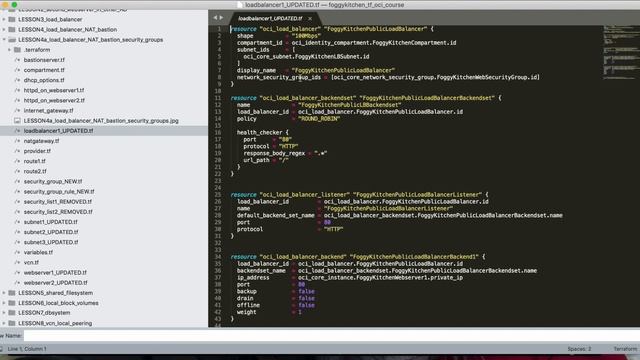
Task: Select loadbalancer1_UPDATED.tf in sidebar
Action: point(58,131)
